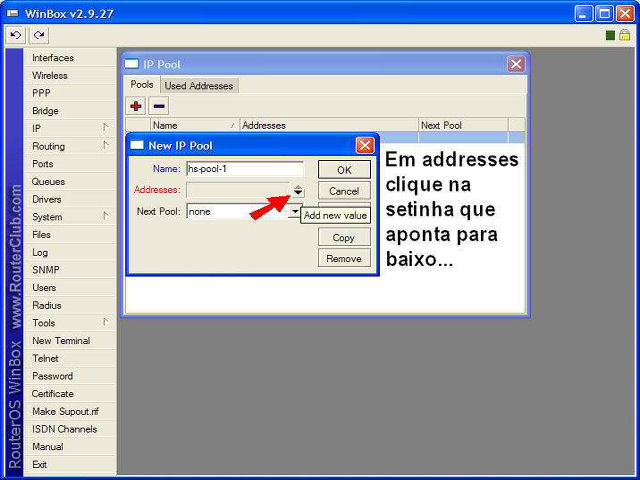This screenshot has height=480, width=640.
Task: Click the Cancel button
Action: coord(344,191)
